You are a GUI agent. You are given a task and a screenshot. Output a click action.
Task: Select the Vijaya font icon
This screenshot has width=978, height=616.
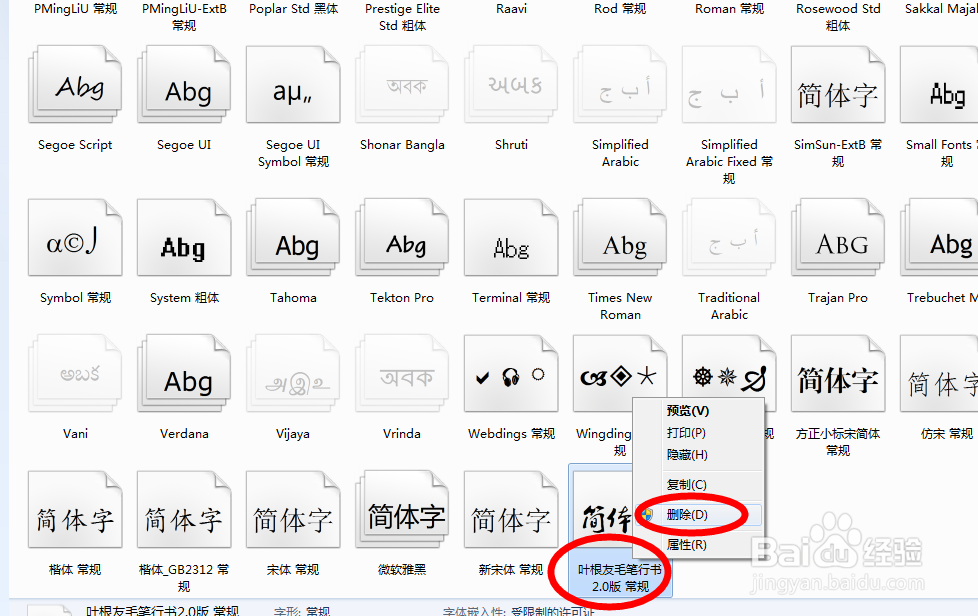tap(293, 373)
